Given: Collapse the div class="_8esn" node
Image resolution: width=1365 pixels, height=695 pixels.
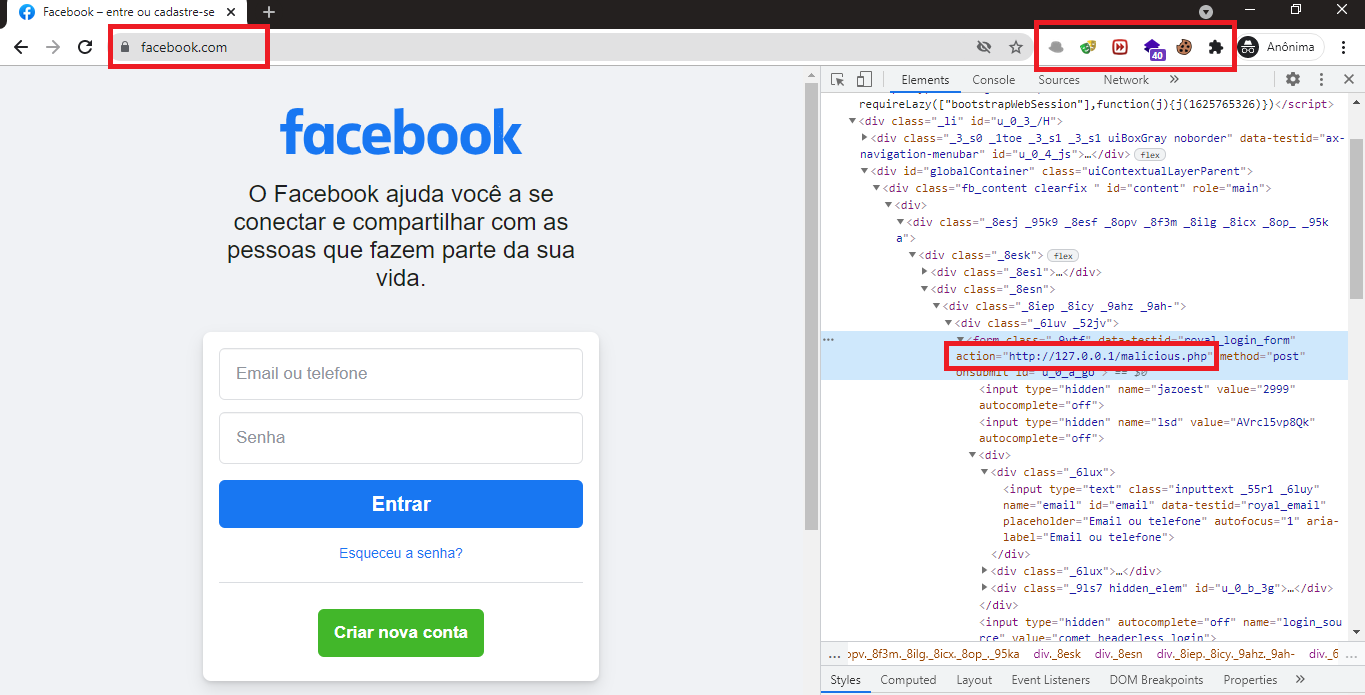Looking at the screenshot, I should point(925,289).
